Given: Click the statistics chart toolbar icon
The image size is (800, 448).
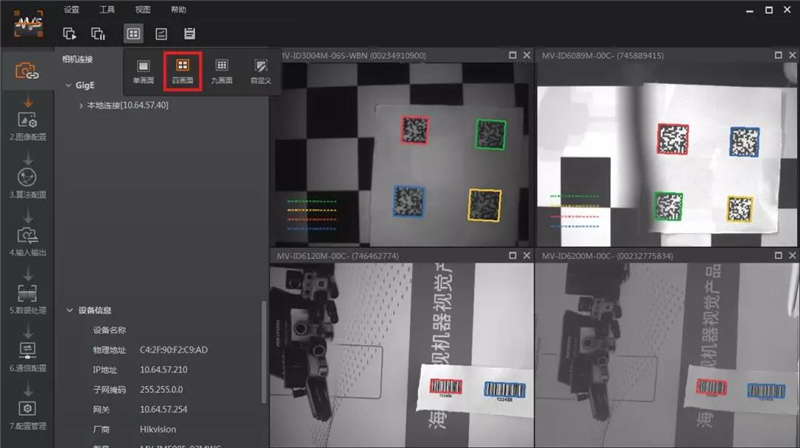Looking at the screenshot, I should coord(161,34).
